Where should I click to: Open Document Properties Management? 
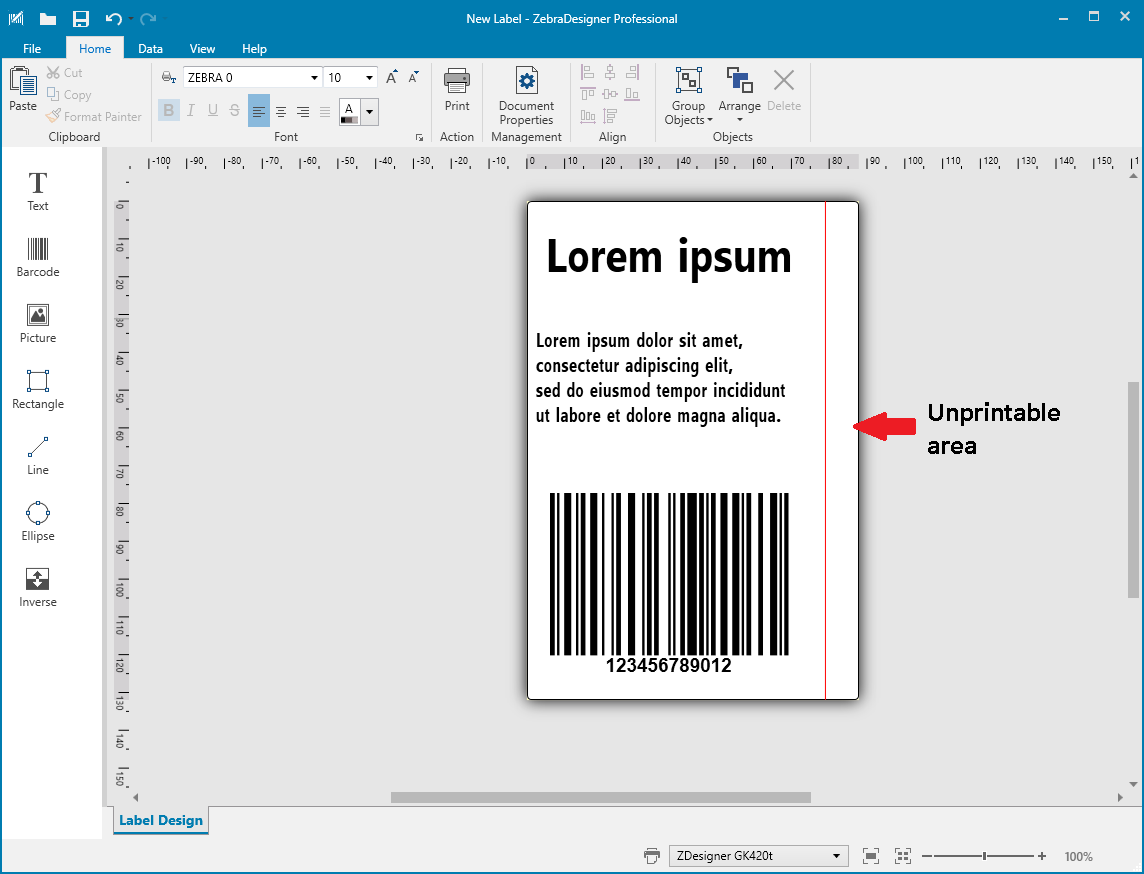coord(526,95)
